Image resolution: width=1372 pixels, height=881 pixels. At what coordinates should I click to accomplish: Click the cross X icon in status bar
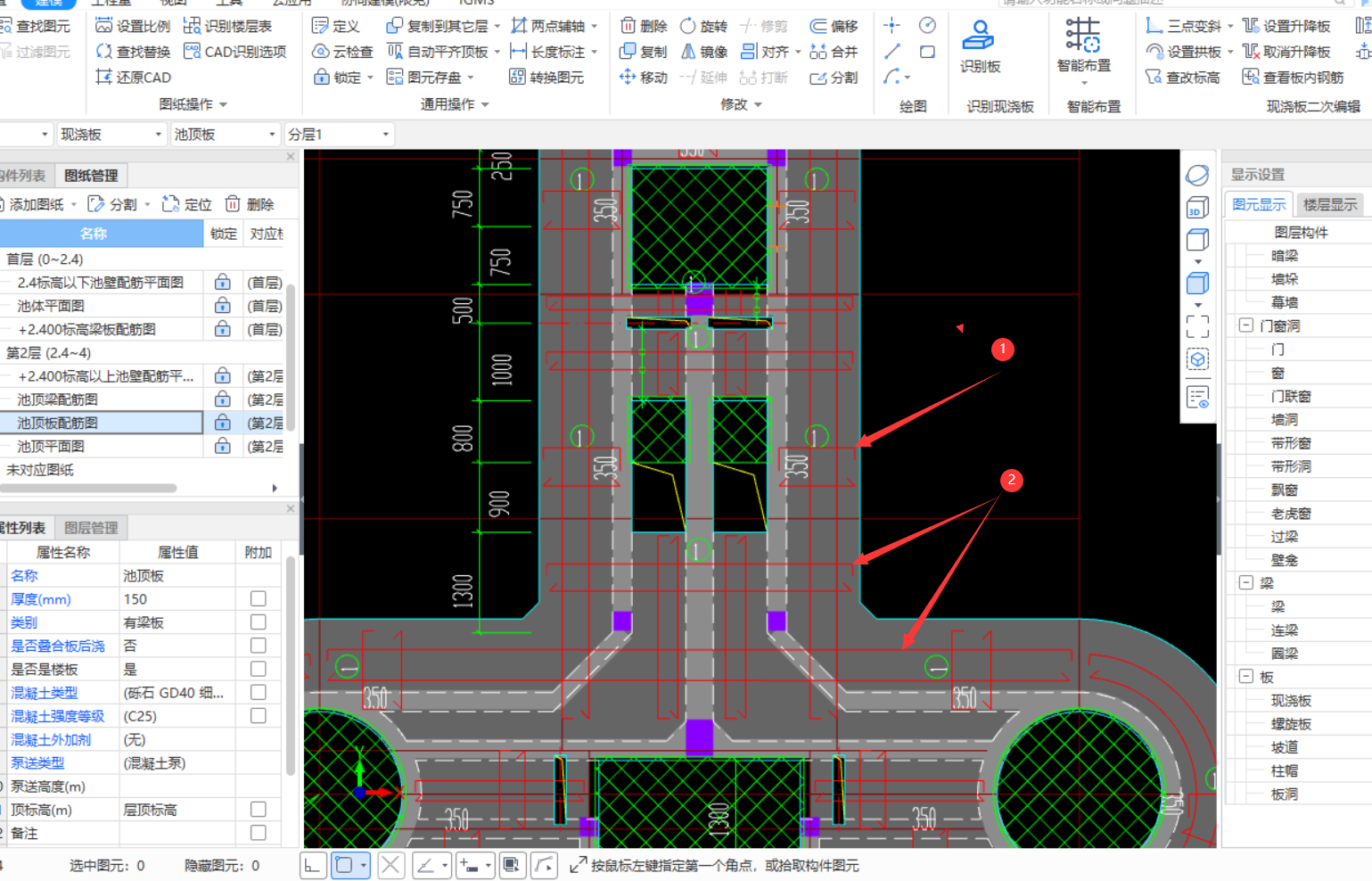click(x=390, y=865)
